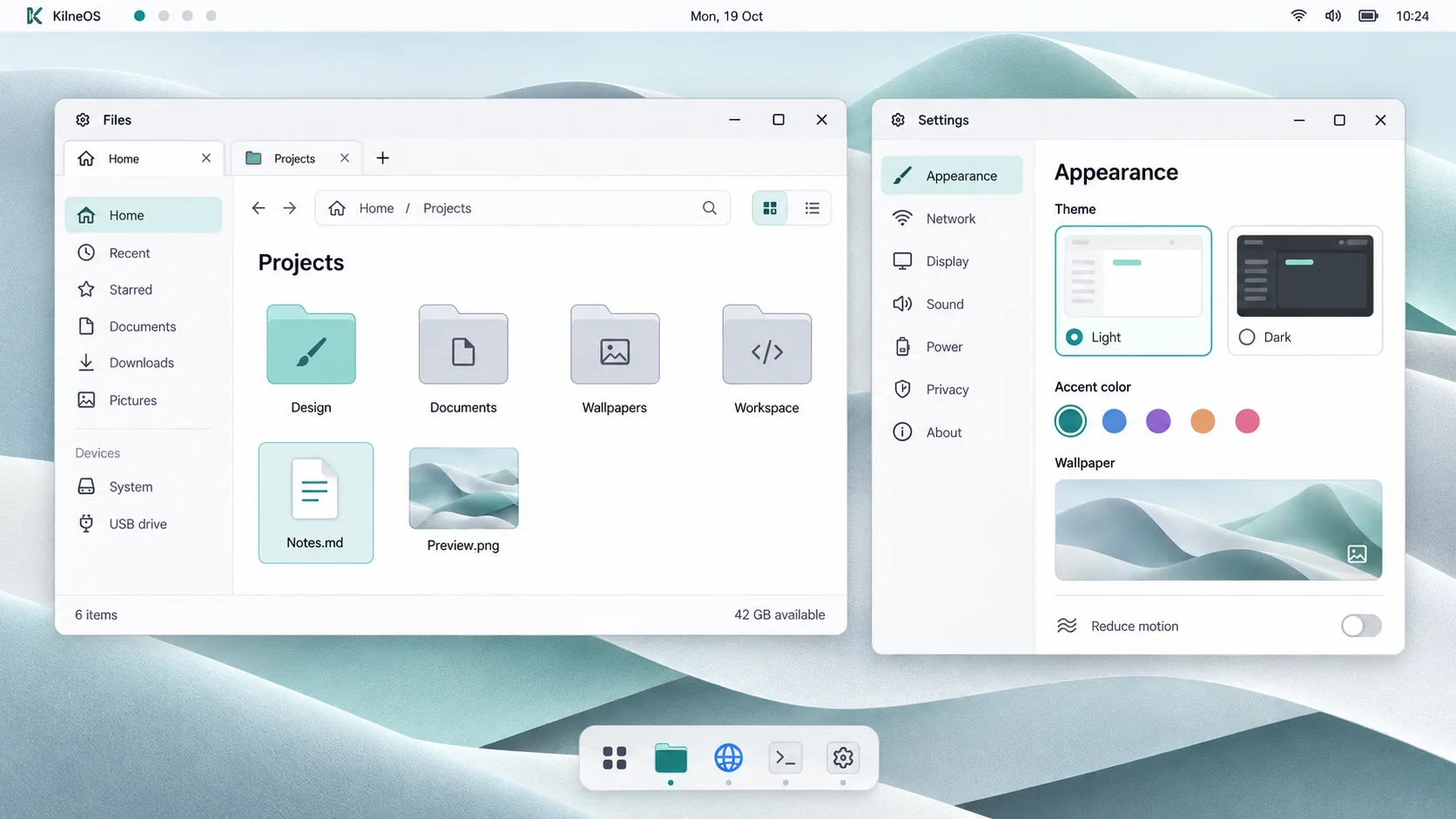Open Privacy settings section

pyautogui.click(x=952, y=389)
